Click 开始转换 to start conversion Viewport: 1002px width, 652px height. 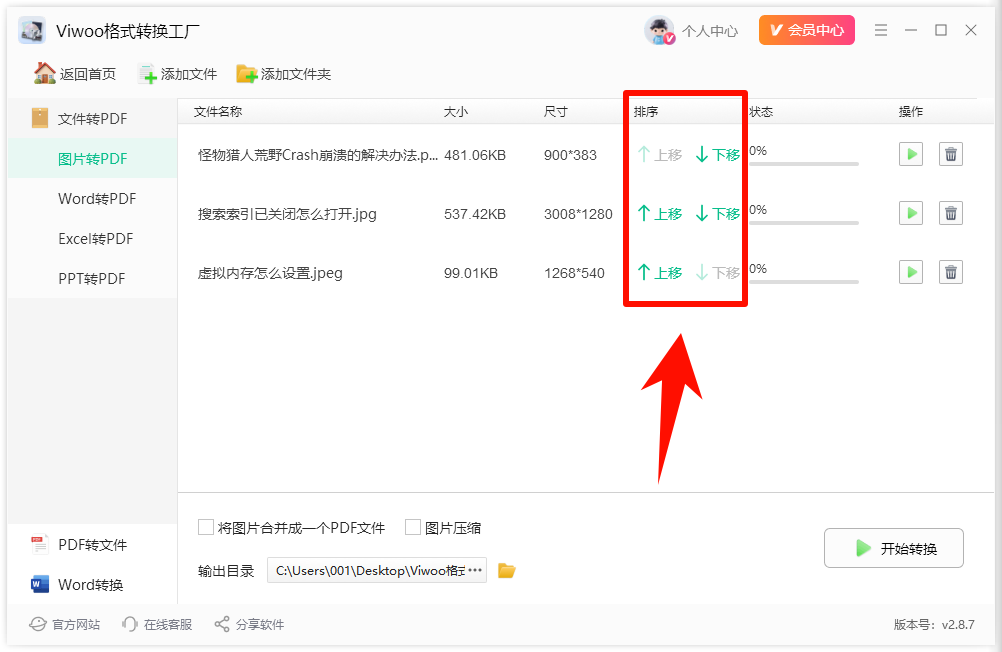pyautogui.click(x=893, y=548)
